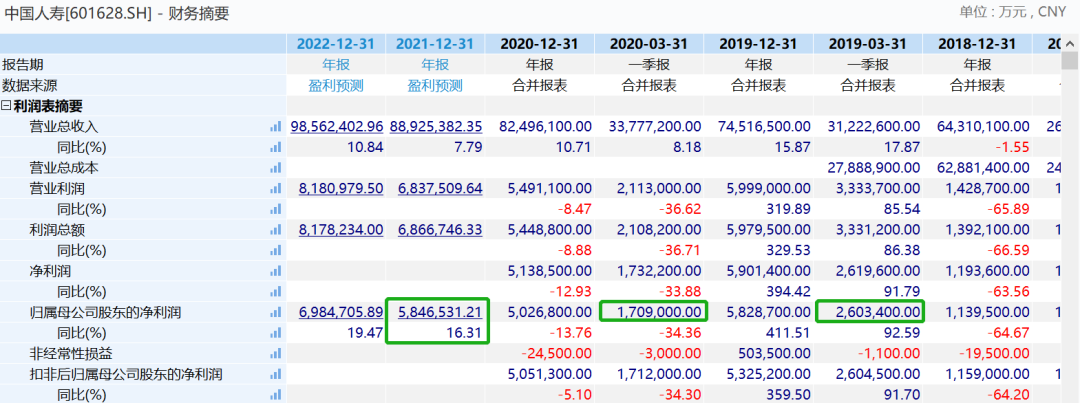Open chart icon for 营业总收入 row

(x=276, y=127)
